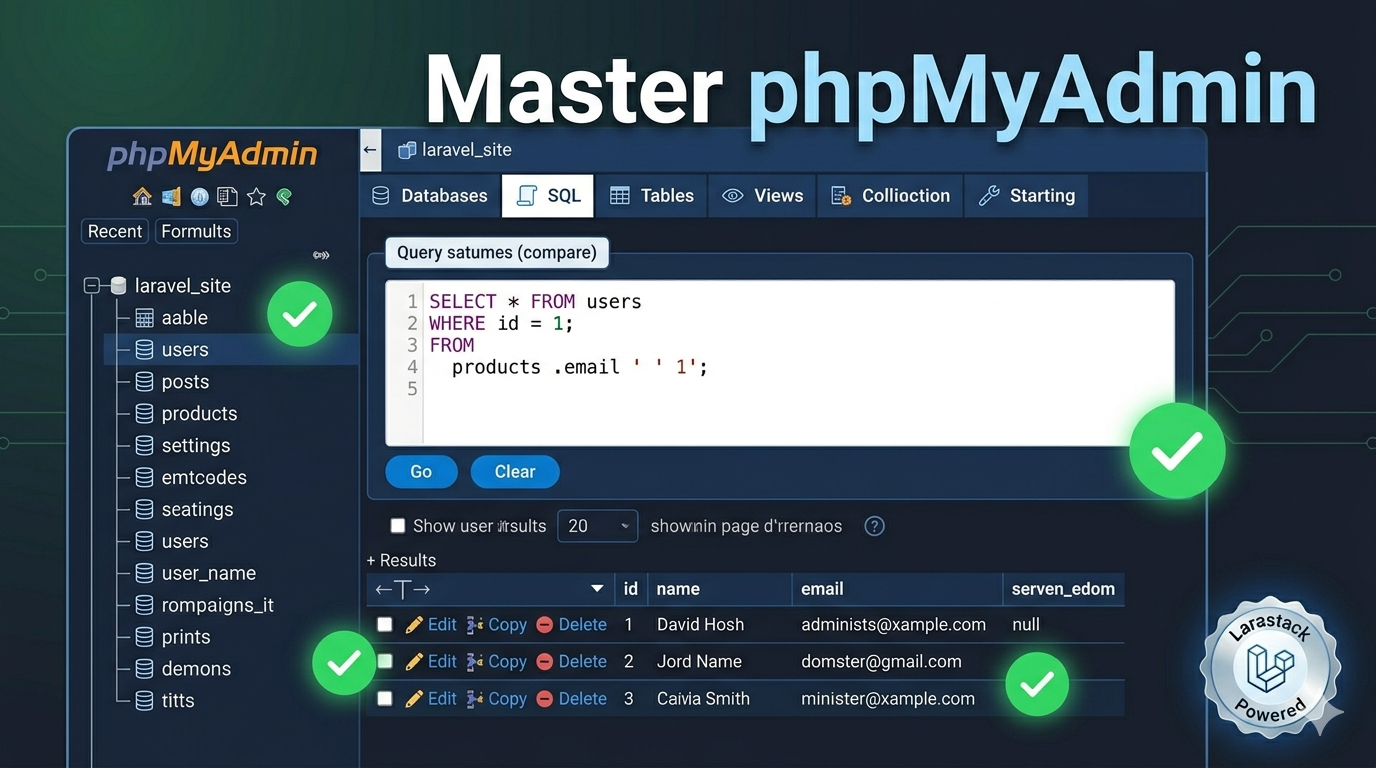Click inside the SQL query editor
1376x768 pixels.
pyautogui.click(x=780, y=363)
